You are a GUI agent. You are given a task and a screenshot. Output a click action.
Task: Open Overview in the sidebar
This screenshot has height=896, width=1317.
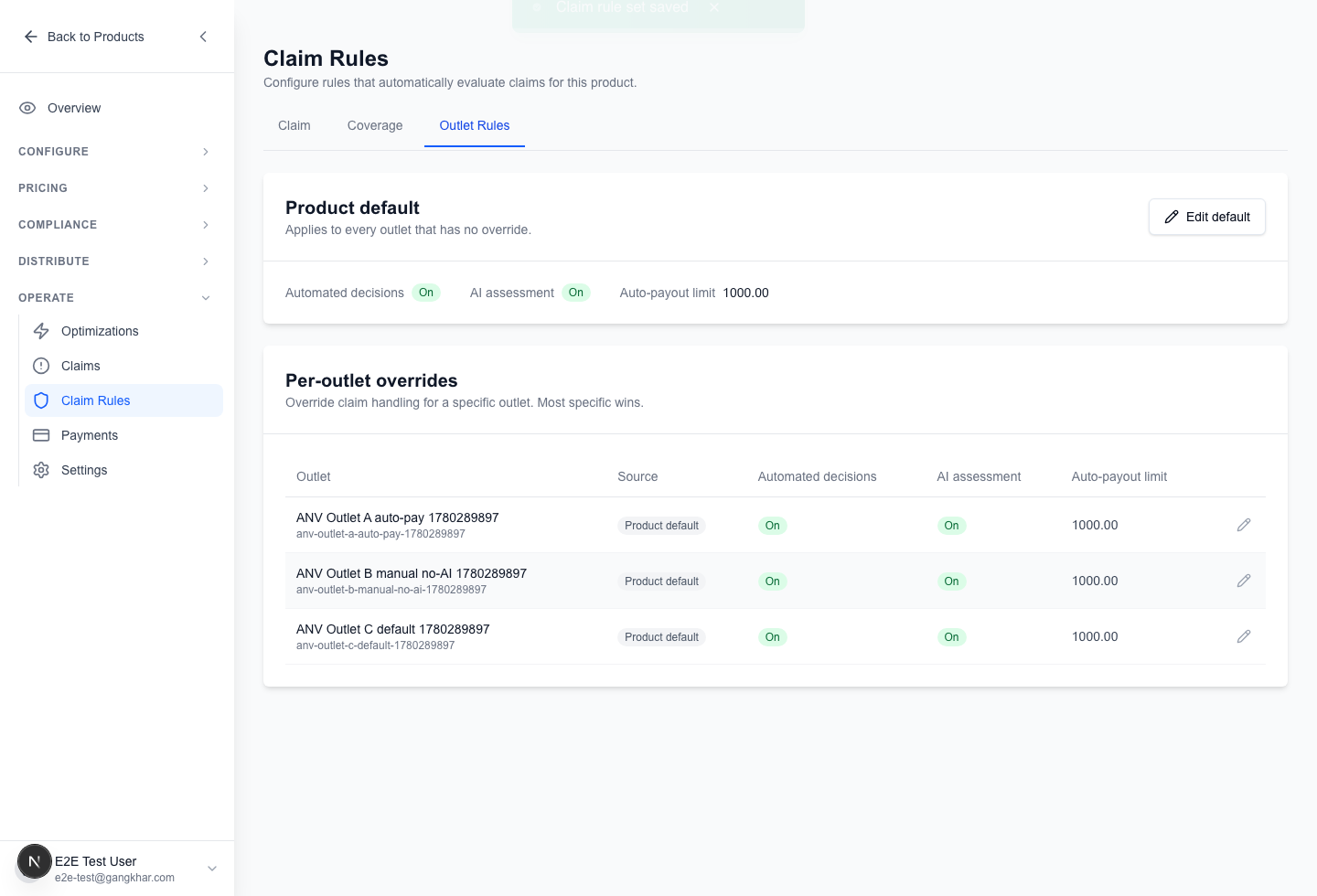(117, 108)
